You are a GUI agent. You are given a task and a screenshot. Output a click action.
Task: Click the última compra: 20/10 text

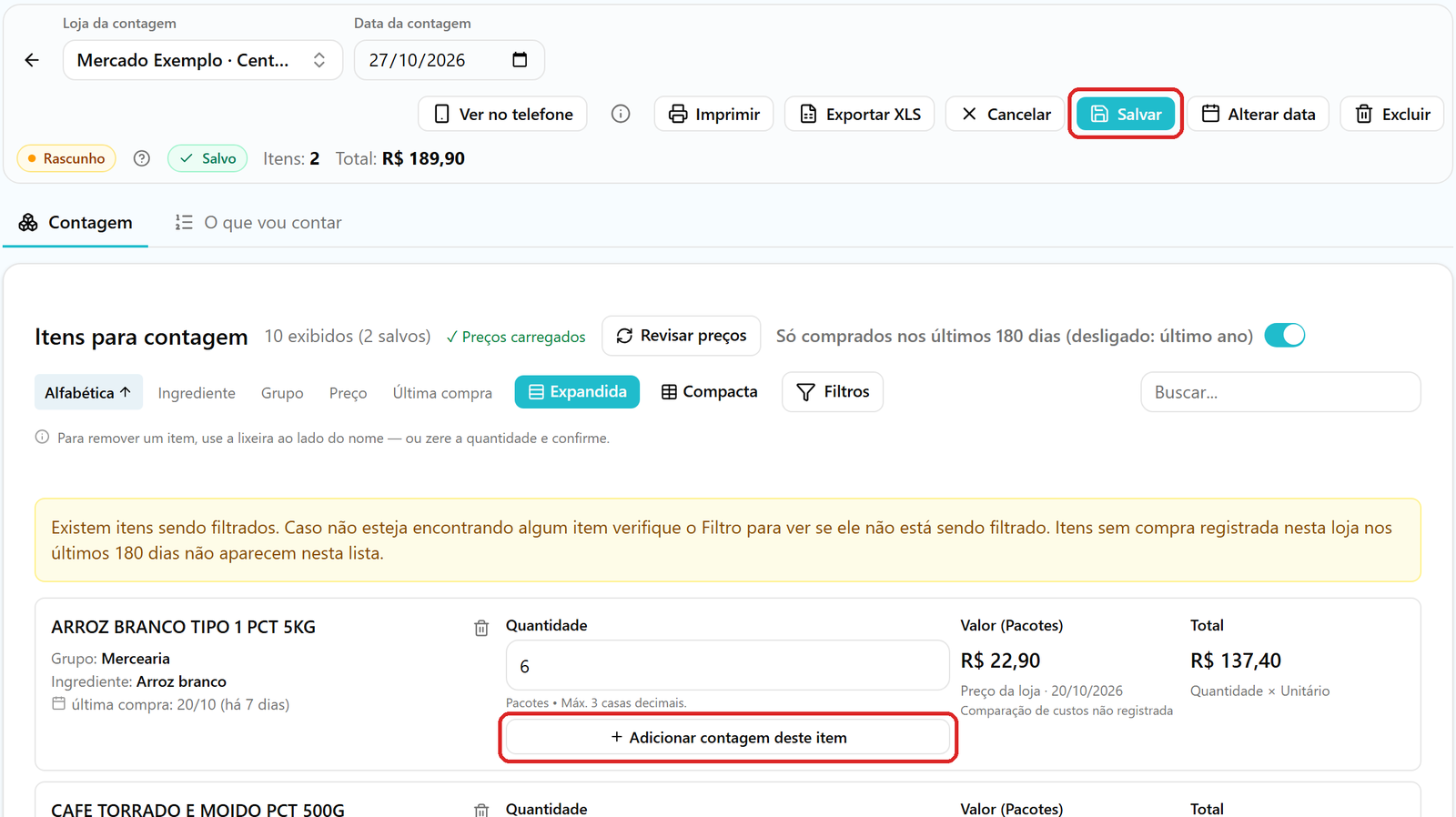pos(180,704)
